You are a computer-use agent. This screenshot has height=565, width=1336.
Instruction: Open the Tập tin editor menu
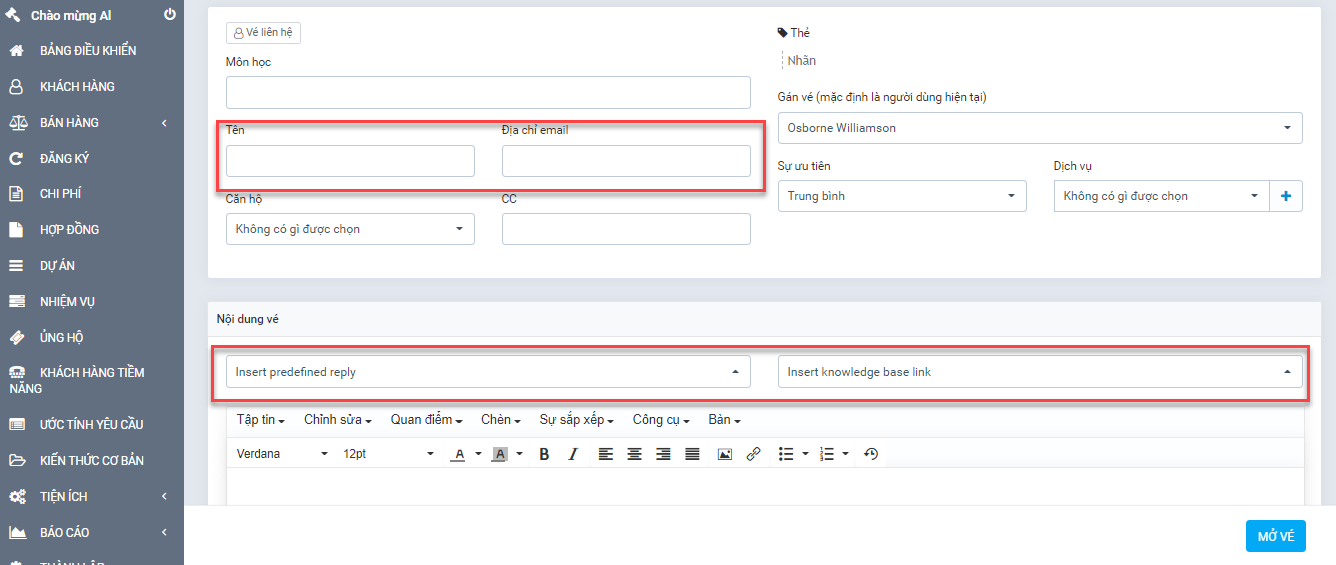coord(260,420)
